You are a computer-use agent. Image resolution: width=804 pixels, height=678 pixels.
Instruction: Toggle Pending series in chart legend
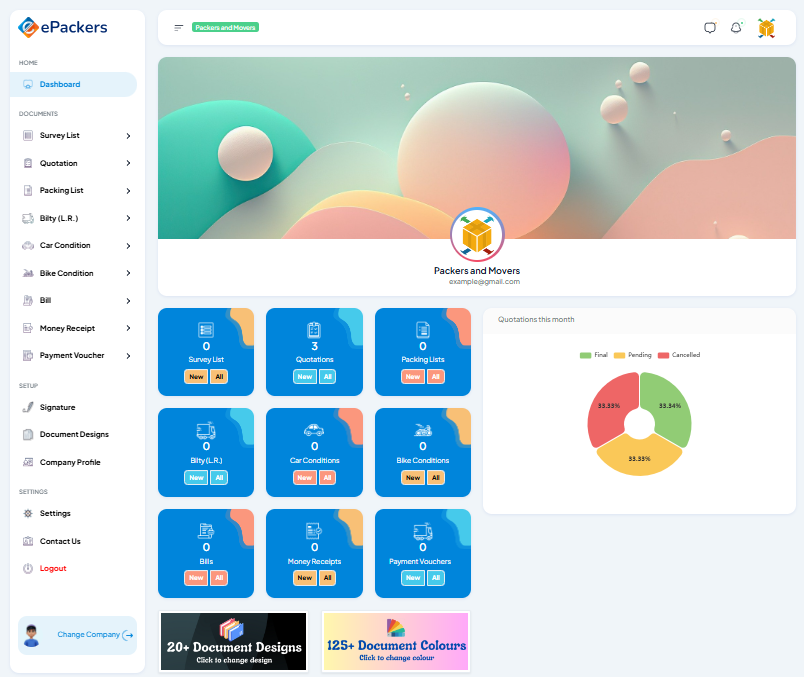pyautogui.click(x=632, y=355)
